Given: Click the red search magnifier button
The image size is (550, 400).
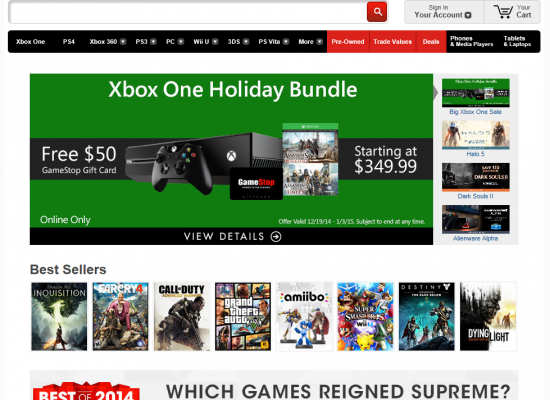Looking at the screenshot, I should click(x=377, y=12).
